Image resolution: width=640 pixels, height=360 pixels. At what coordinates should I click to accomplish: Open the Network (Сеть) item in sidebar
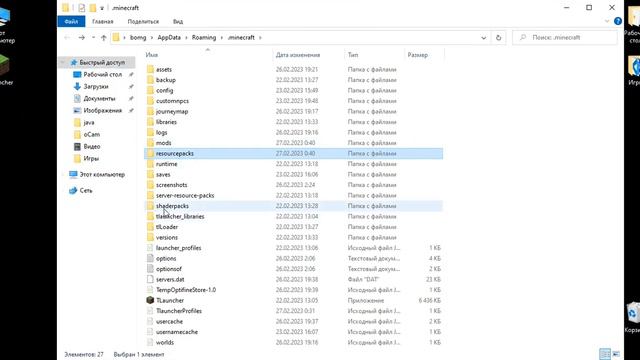[x=86, y=191]
